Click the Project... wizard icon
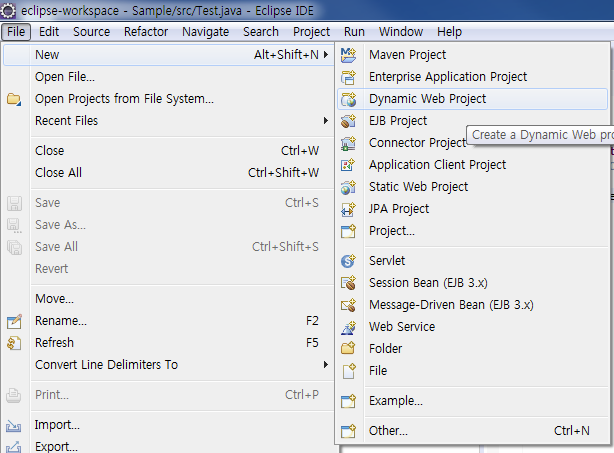The height and width of the screenshot is (453, 614). click(x=348, y=231)
